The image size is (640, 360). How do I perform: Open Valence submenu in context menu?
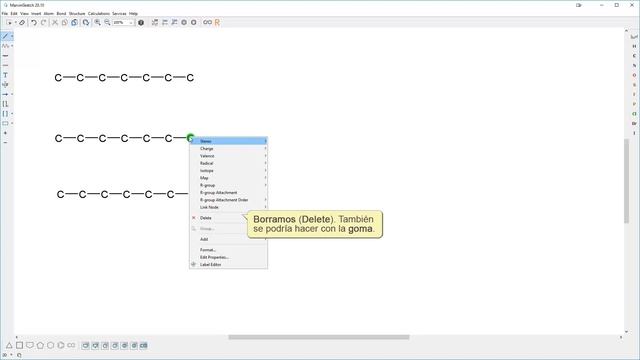pyautogui.click(x=229, y=156)
